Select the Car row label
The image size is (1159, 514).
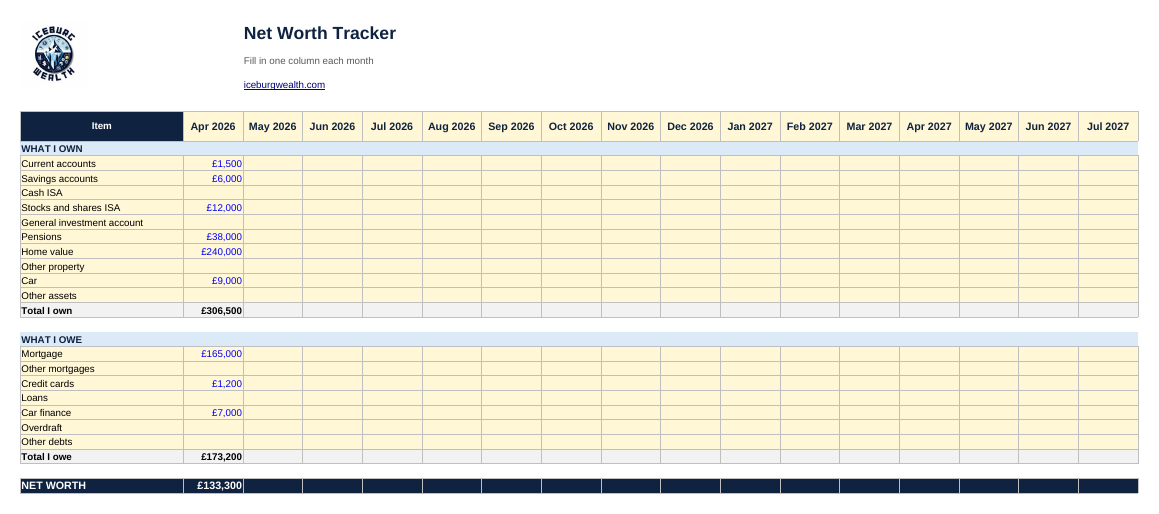pyautogui.click(x=102, y=280)
